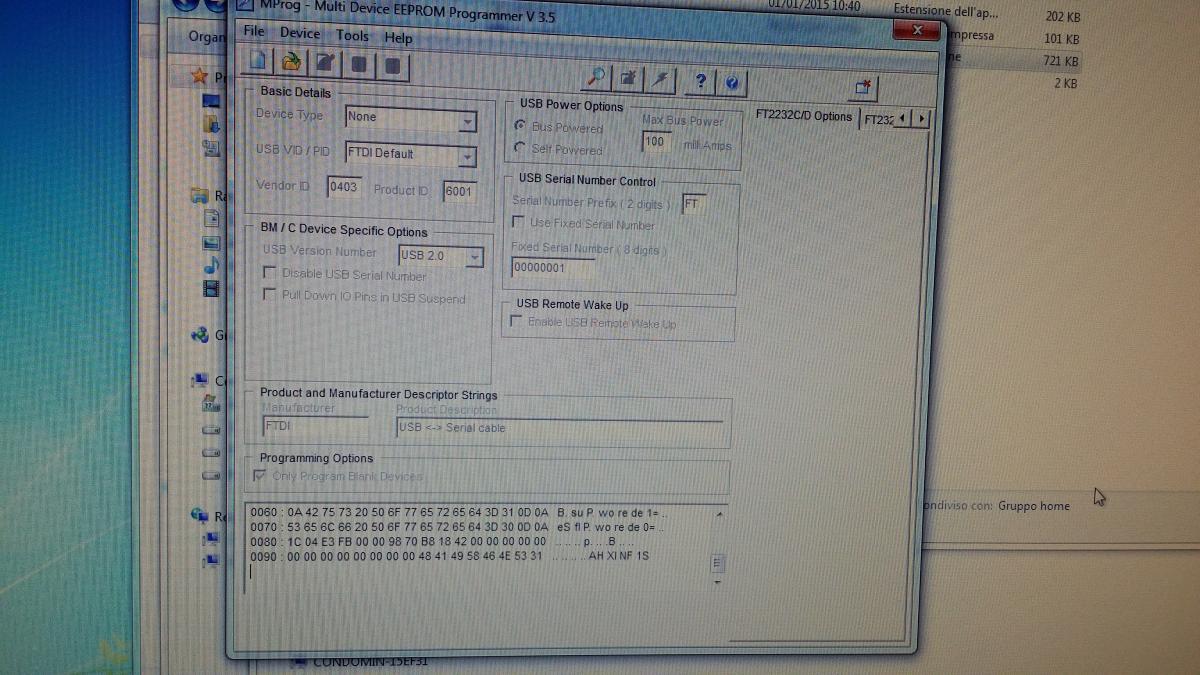
Task: Click the magnifying glass Scan icon
Action: coord(595,76)
